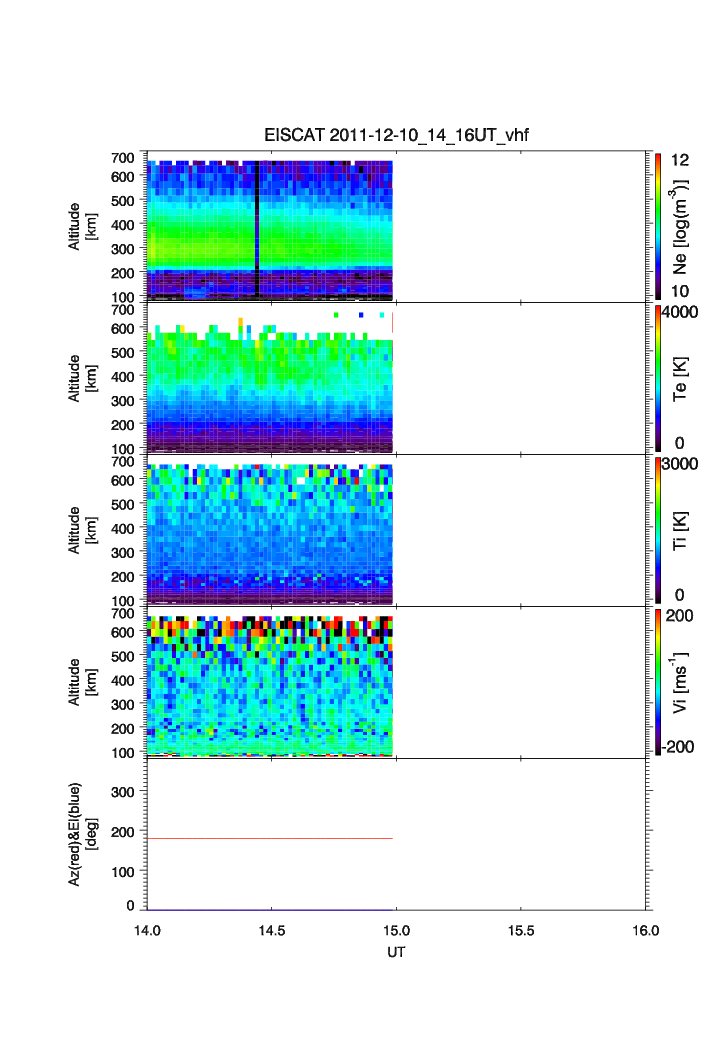Click the 'Ne [log(m-3)]' color bar label

pos(680,226)
